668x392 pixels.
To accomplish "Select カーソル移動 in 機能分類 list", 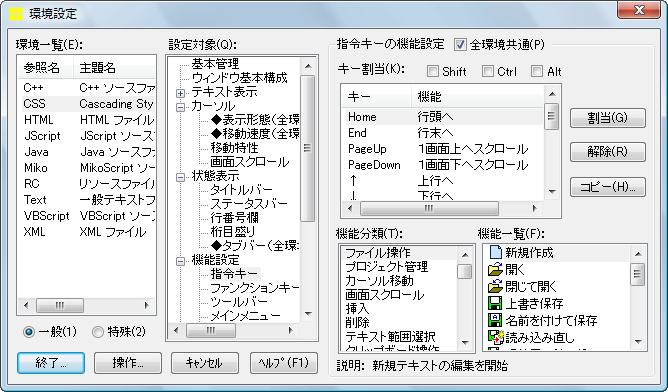I will 399,281.
